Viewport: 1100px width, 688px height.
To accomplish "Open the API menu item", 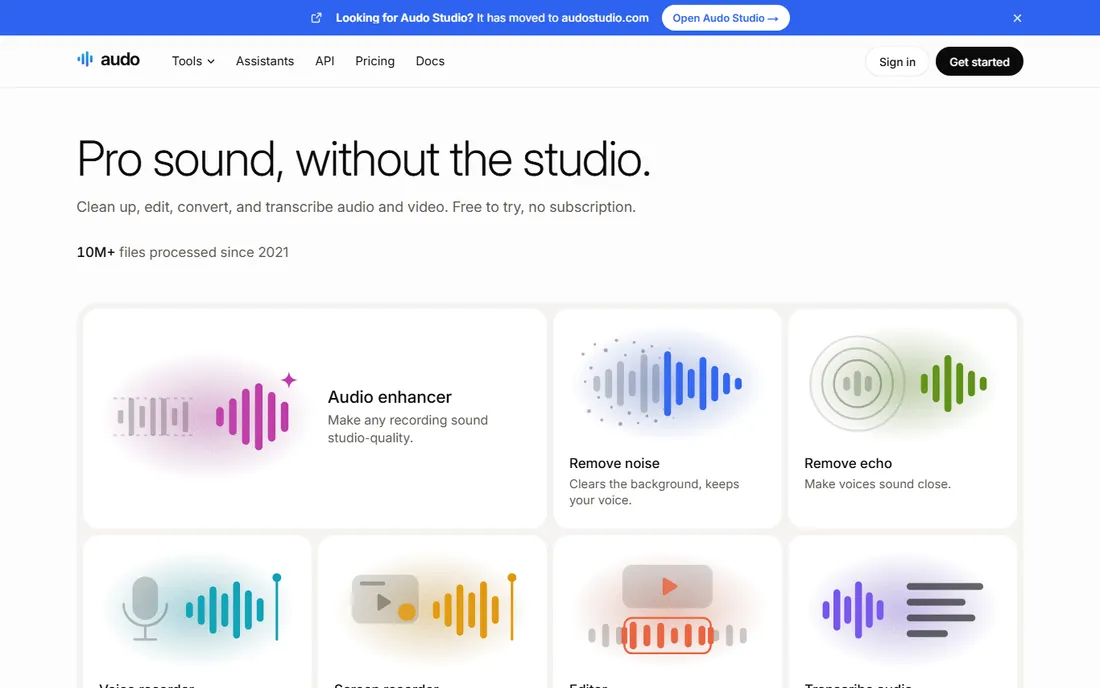I will coord(325,61).
